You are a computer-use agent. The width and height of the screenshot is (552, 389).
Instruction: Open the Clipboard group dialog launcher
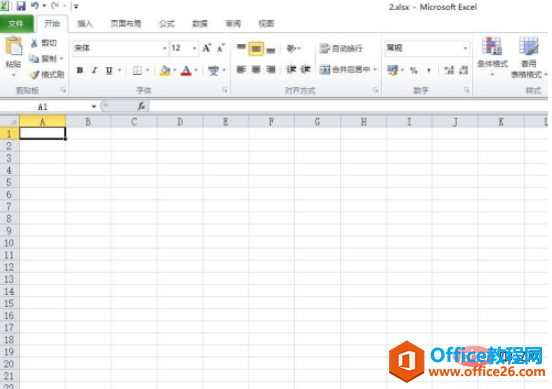pyautogui.click(x=63, y=90)
